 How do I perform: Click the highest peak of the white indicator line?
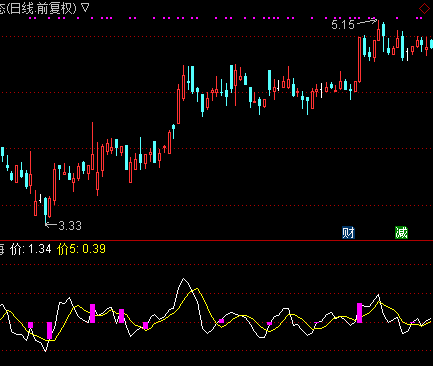pos(183,279)
